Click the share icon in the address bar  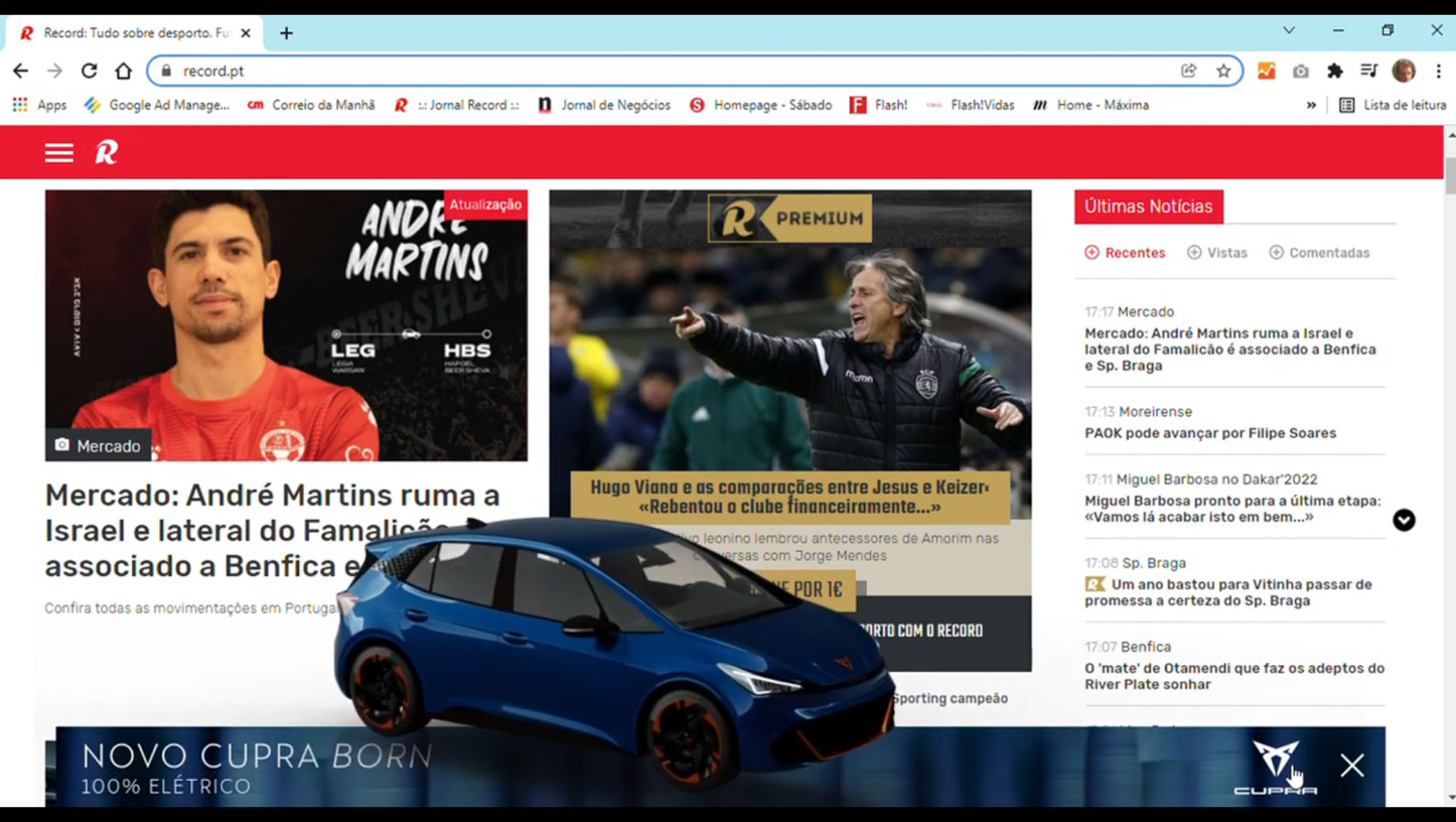pyautogui.click(x=1189, y=71)
